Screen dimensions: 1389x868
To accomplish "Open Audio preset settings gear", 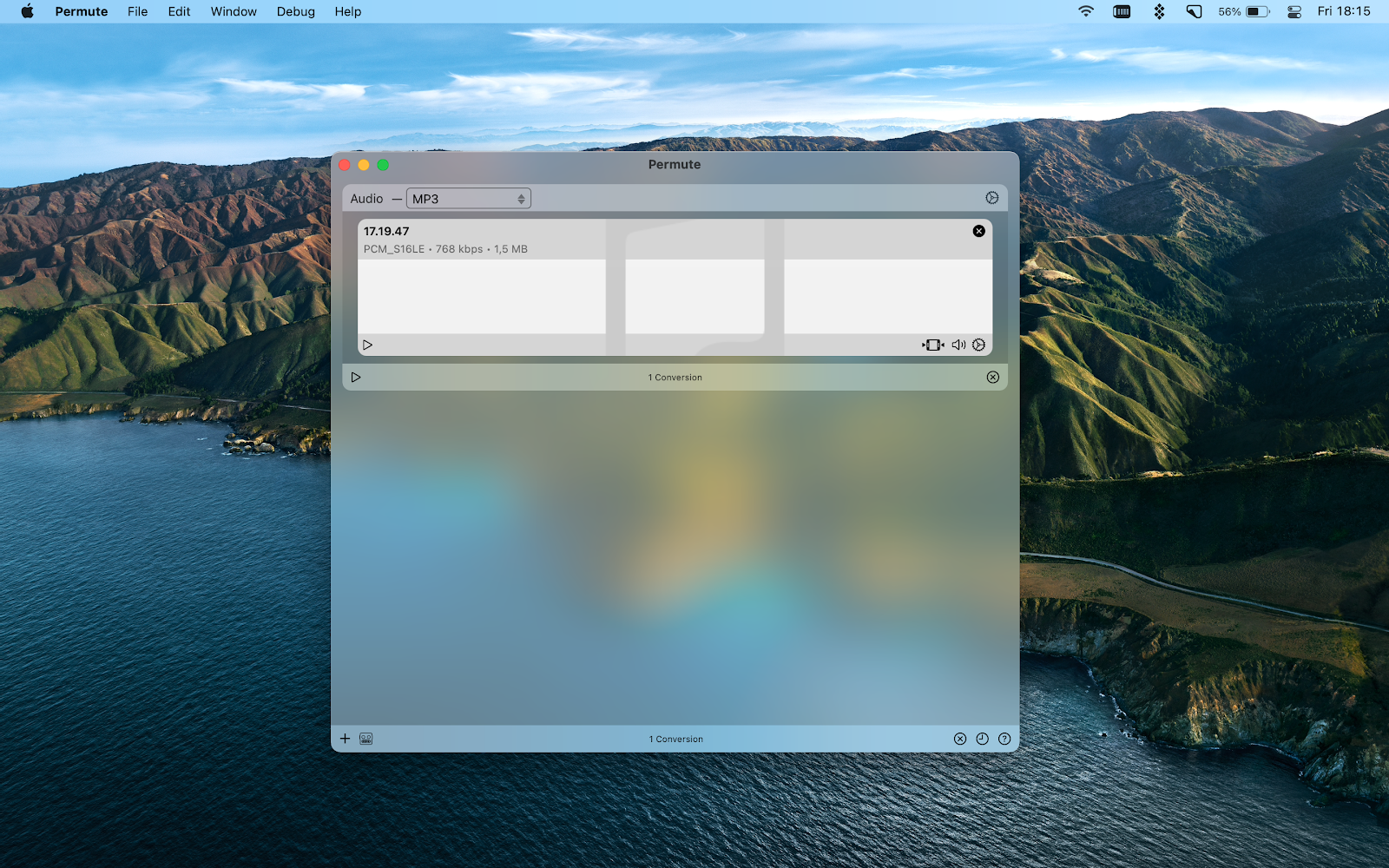I will point(992,198).
